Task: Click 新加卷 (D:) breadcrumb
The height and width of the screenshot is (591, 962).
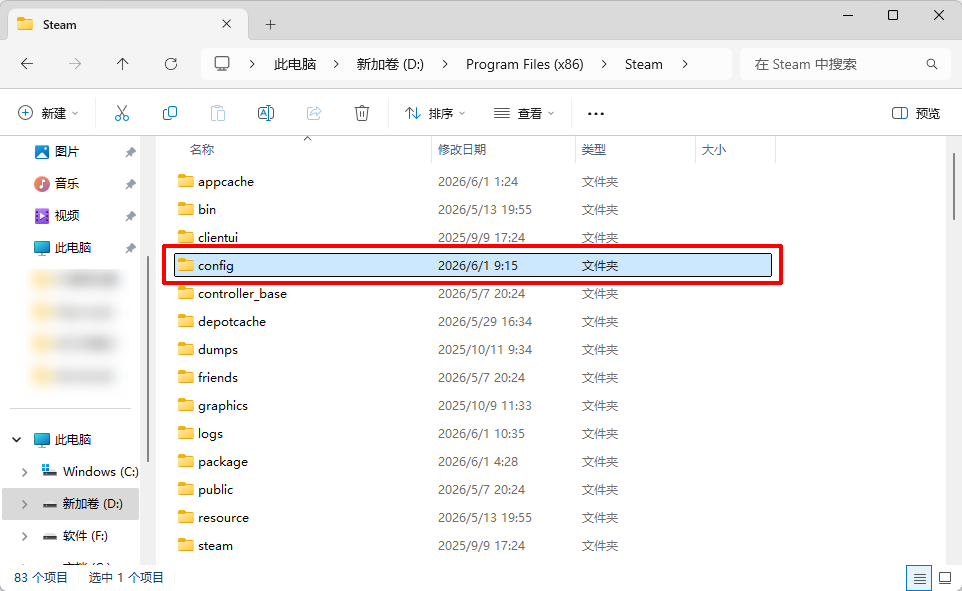Action: pyautogui.click(x=390, y=64)
